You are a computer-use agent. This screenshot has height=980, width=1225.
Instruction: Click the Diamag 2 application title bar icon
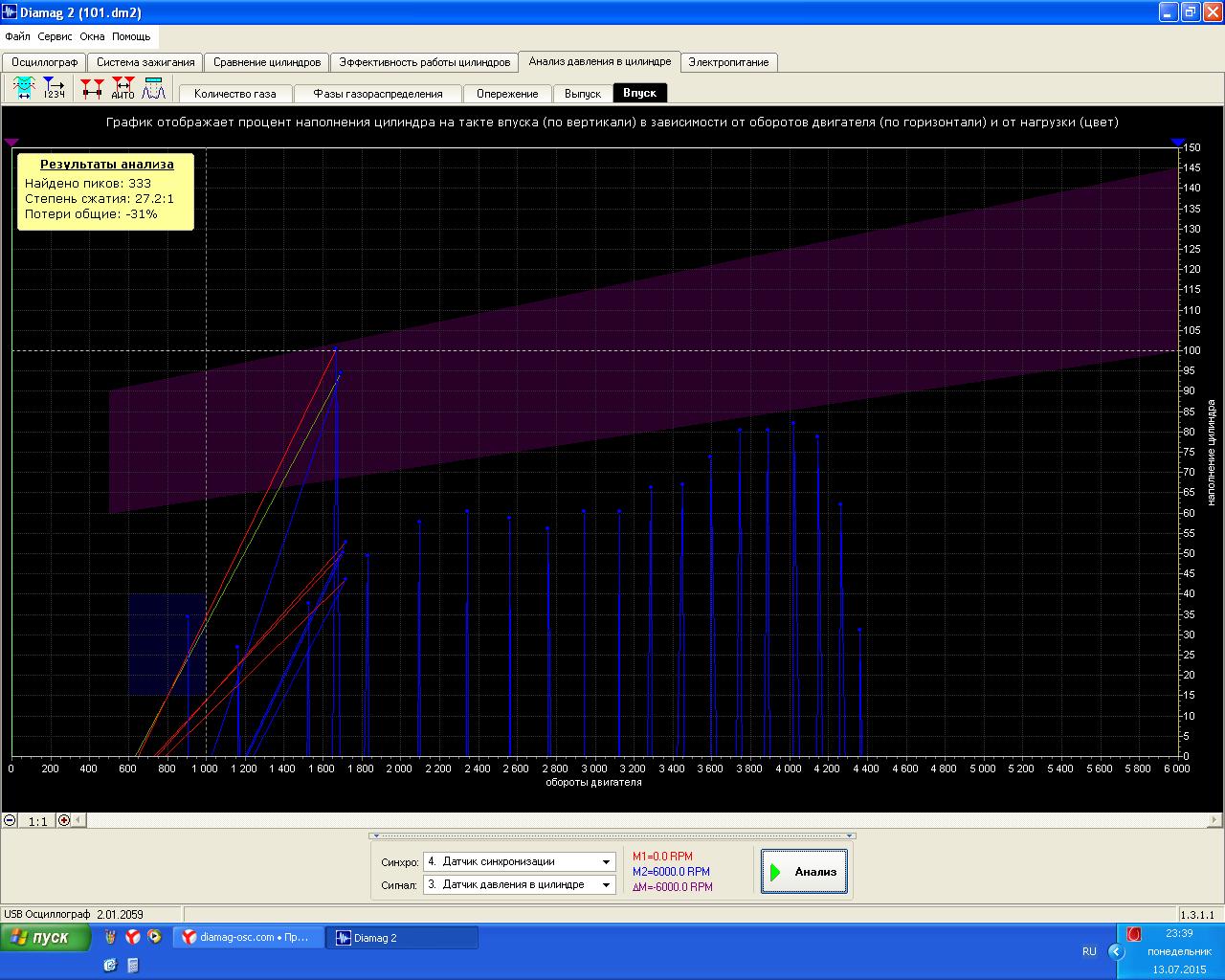click(x=10, y=12)
